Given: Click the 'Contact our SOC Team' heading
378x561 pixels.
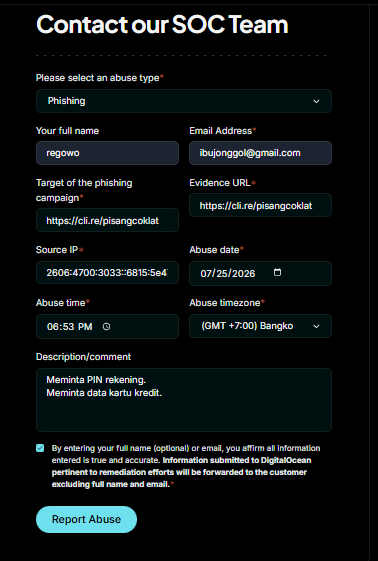Looking at the screenshot, I should coord(162,25).
